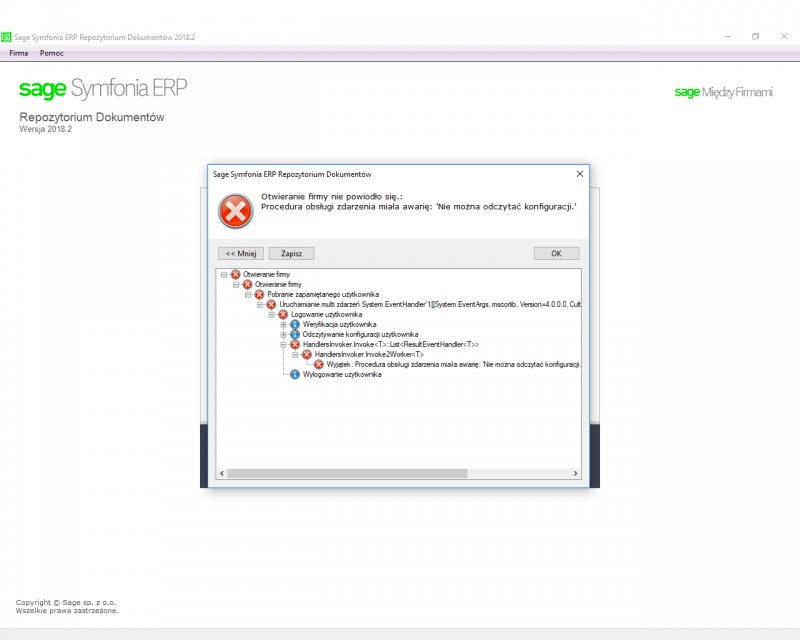Select the 'Uruchamianie multi zdarzeń' row text

430,304
